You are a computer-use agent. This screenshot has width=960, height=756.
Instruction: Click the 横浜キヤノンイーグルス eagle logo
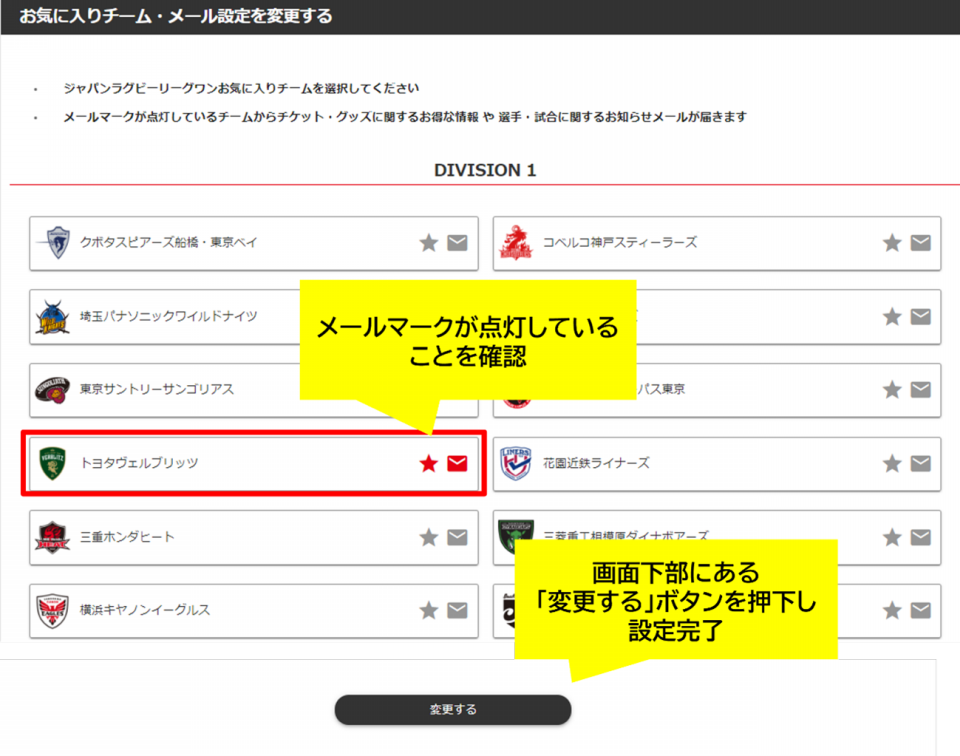[52, 610]
